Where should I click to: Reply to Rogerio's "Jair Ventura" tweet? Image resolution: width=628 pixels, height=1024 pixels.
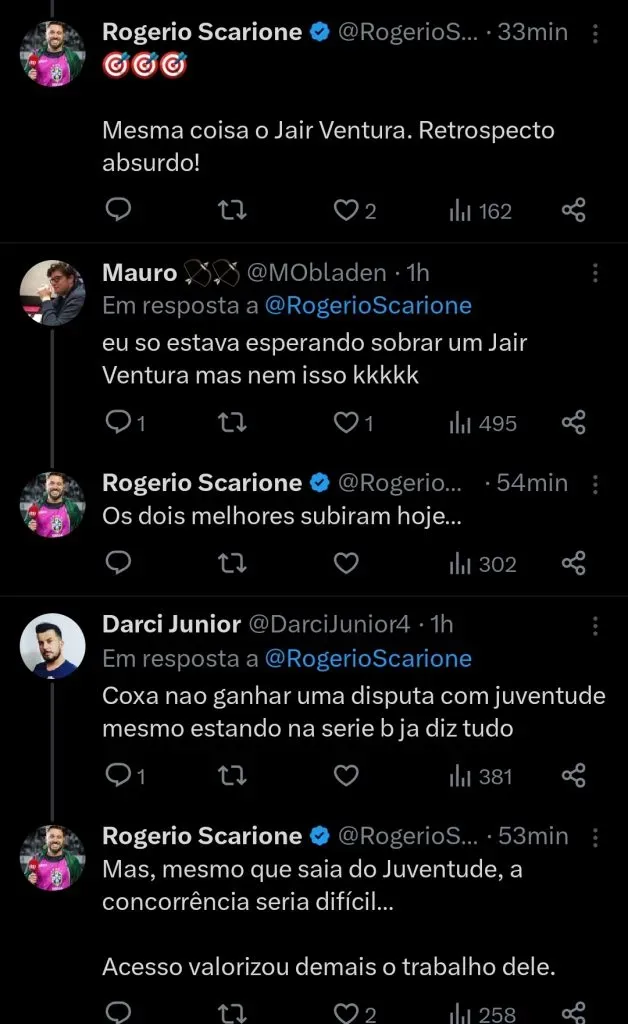119,210
